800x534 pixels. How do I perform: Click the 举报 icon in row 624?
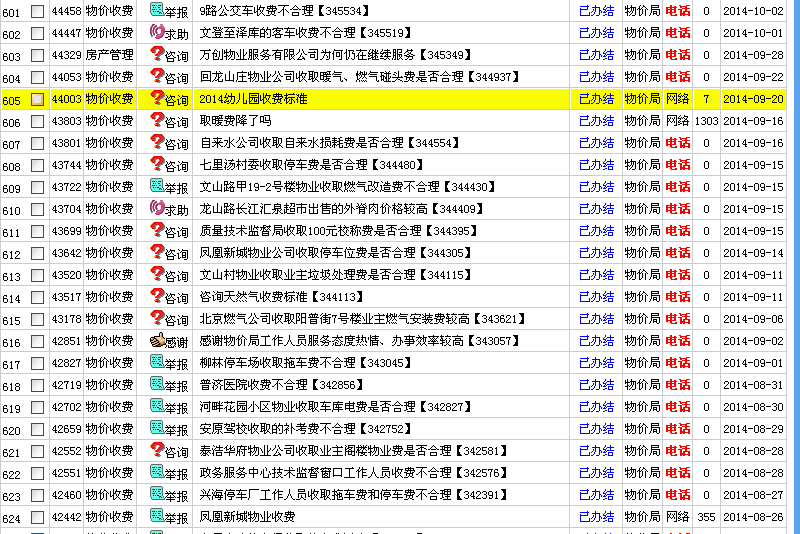point(157,516)
